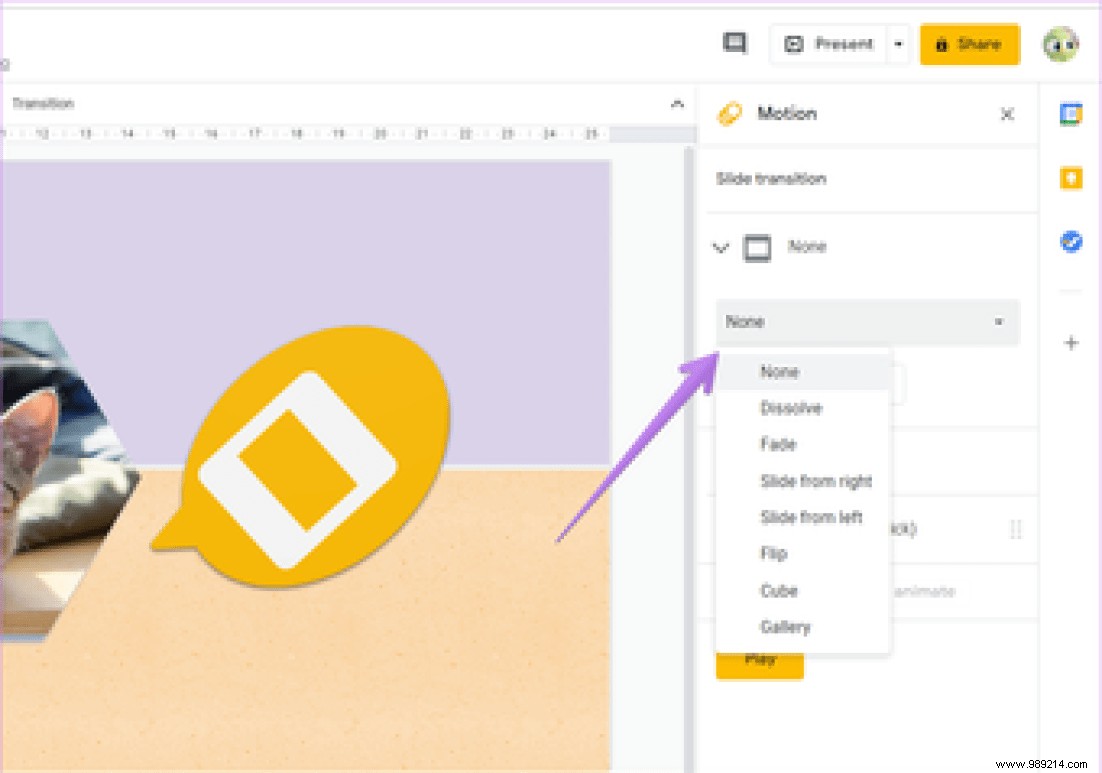Open the Motion panel's paperclip icon
Screen dimensions: 1102x773
point(729,113)
